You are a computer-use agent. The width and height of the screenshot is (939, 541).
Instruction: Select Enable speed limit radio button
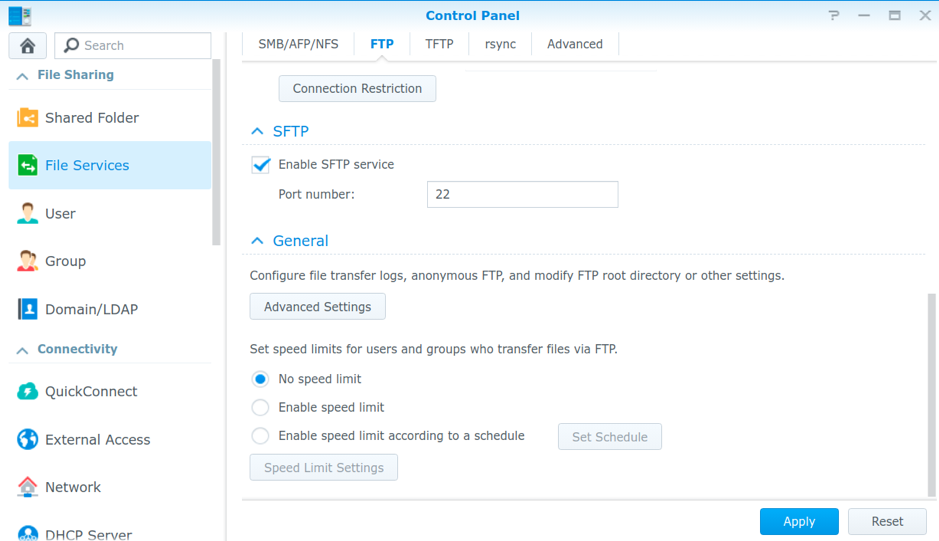pyautogui.click(x=260, y=408)
